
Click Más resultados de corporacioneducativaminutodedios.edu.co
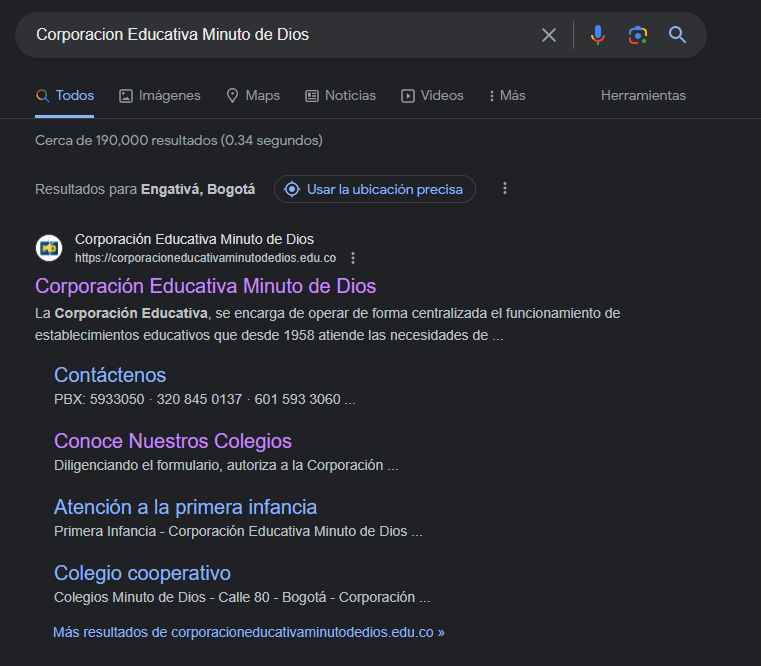(x=248, y=633)
